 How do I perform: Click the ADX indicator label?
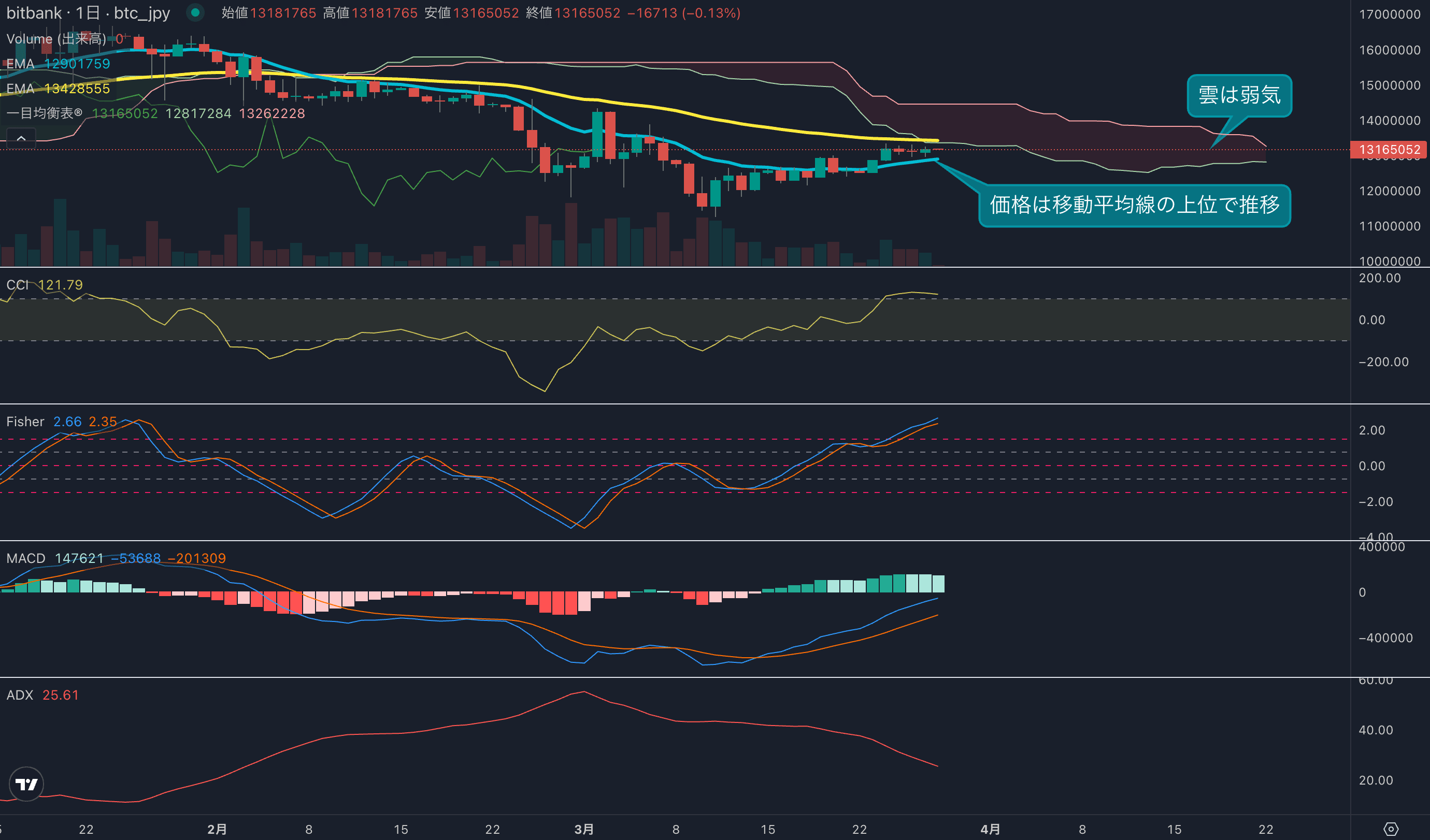pos(20,695)
